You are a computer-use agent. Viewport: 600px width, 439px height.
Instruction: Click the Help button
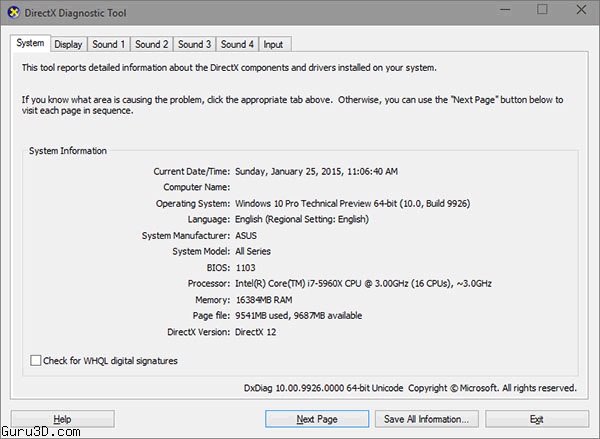(62, 419)
